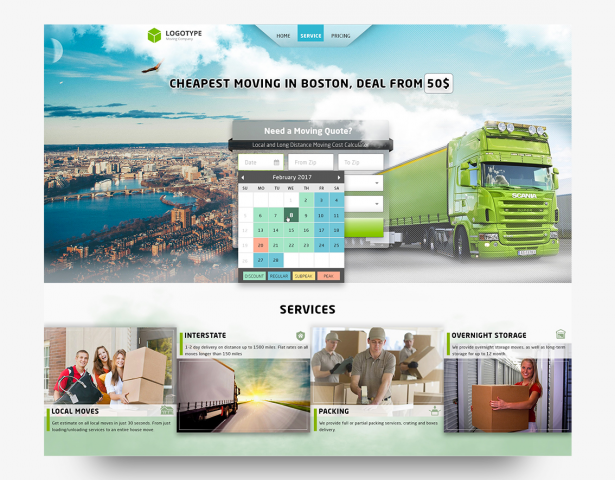This screenshot has width=615, height=480.
Task: Select February 4 in calendar
Action: point(337,200)
